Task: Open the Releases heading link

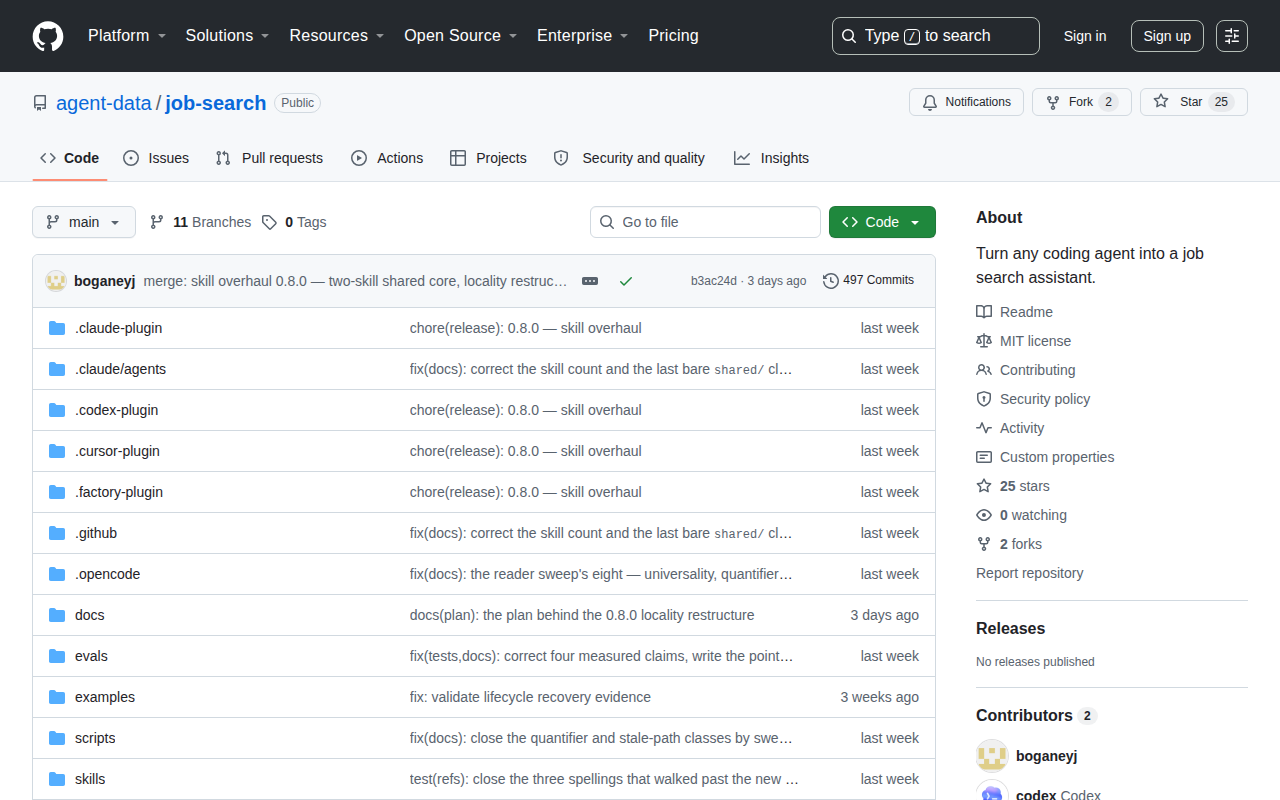Action: 1010,628
